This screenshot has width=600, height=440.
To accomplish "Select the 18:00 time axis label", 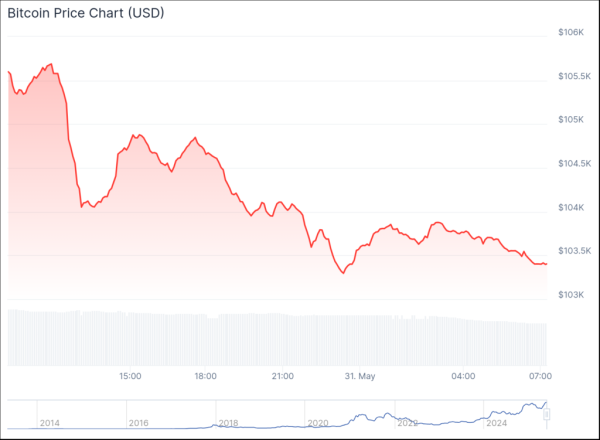I will [205, 376].
